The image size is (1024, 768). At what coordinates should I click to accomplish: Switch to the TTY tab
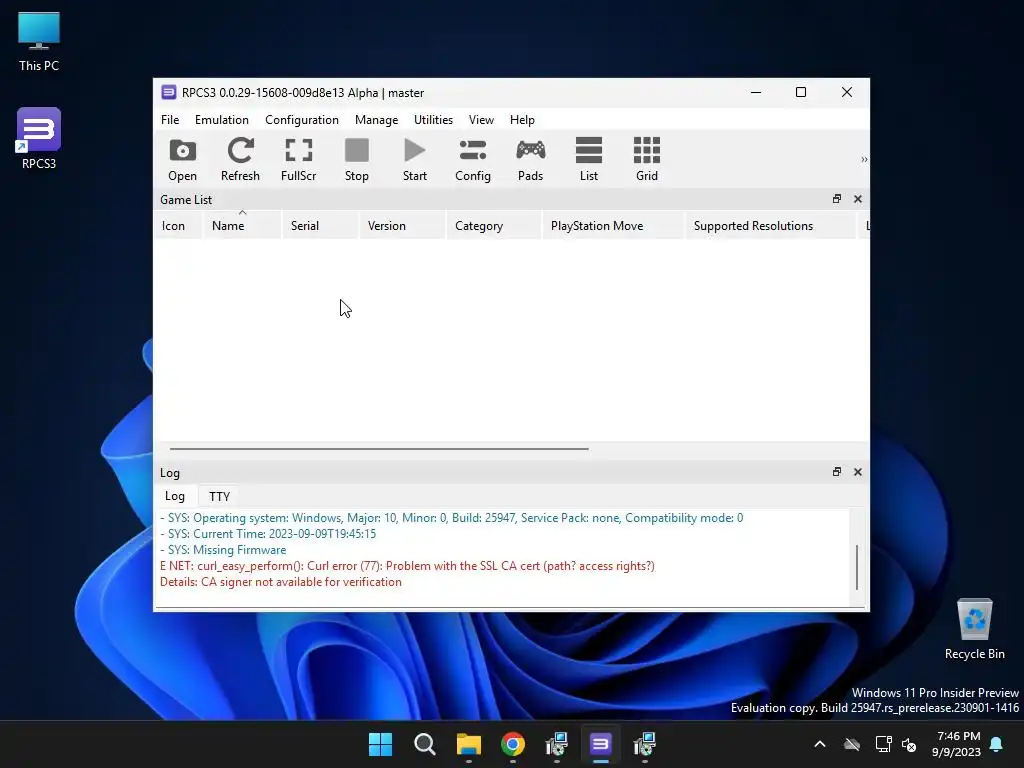pos(219,496)
